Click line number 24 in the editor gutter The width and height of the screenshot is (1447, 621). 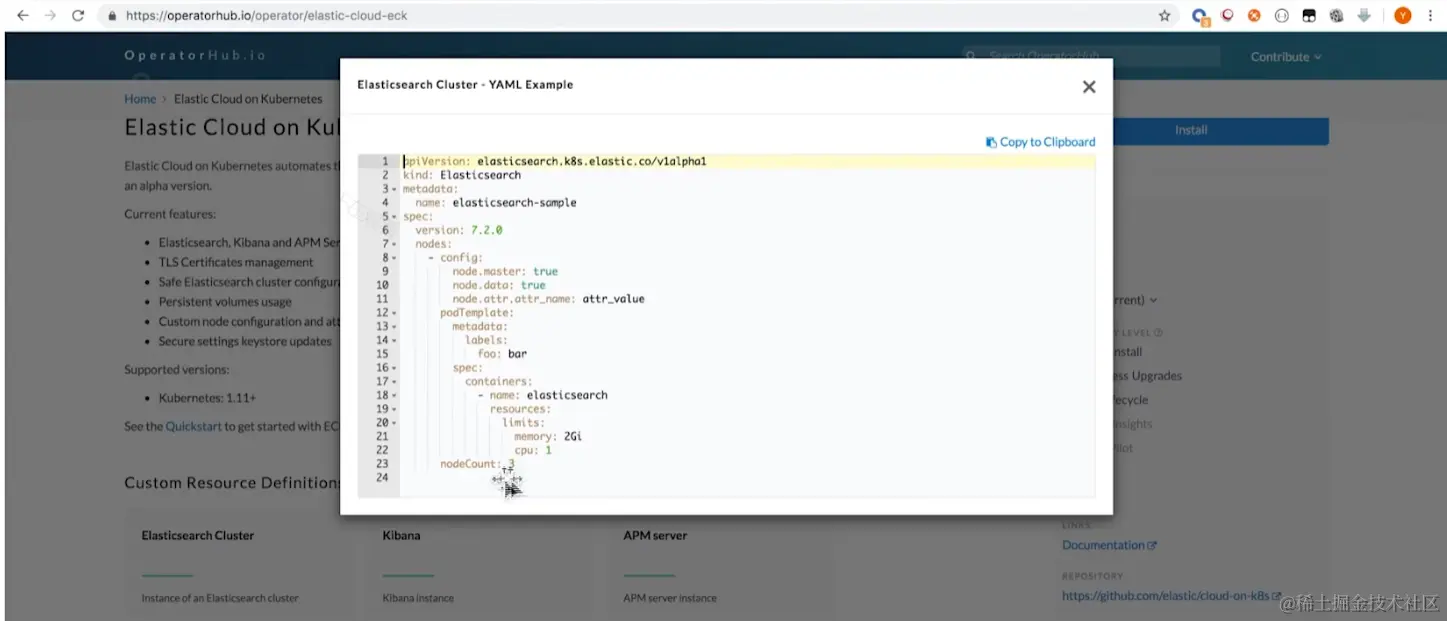click(381, 478)
